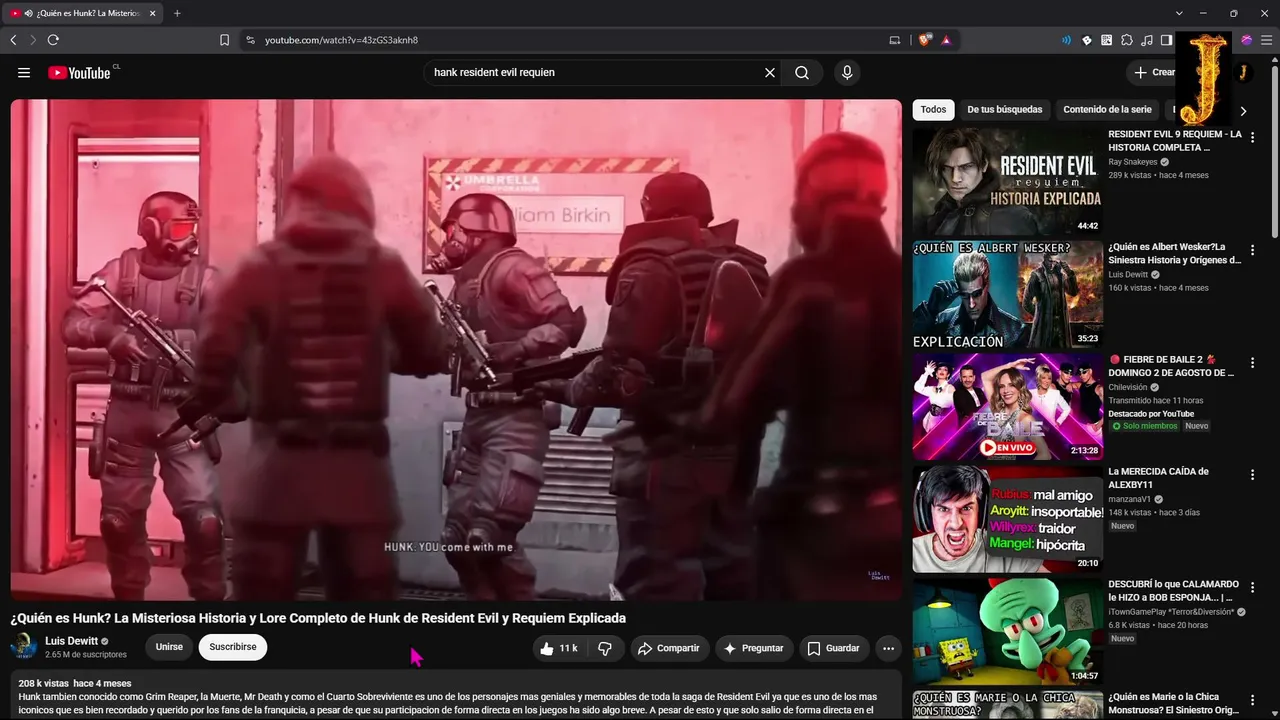The width and height of the screenshot is (1280, 720).
Task: Like the video with 11 k
Action: (x=560, y=648)
